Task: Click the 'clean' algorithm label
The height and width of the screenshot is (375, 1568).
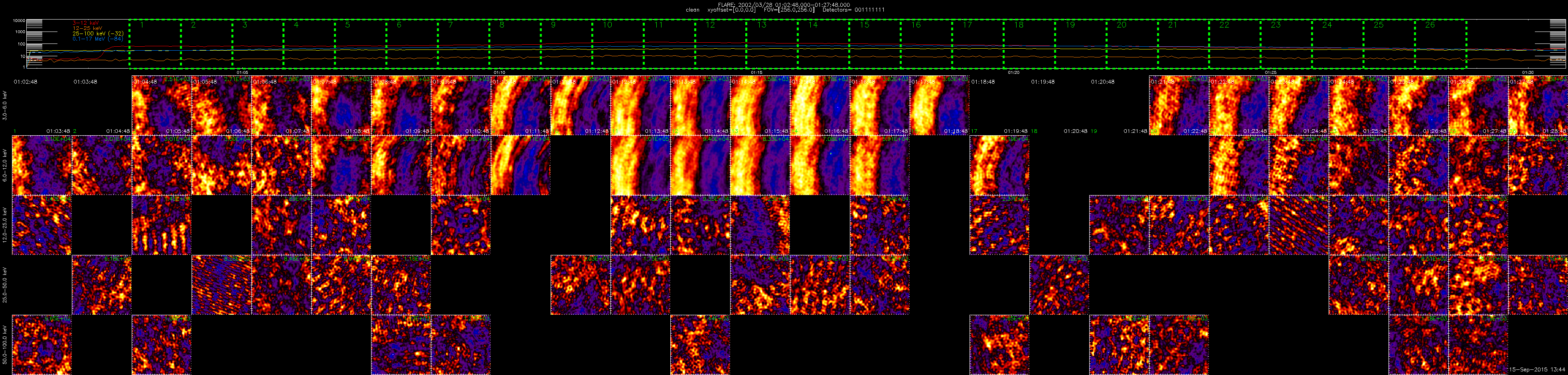Action: tap(693, 10)
